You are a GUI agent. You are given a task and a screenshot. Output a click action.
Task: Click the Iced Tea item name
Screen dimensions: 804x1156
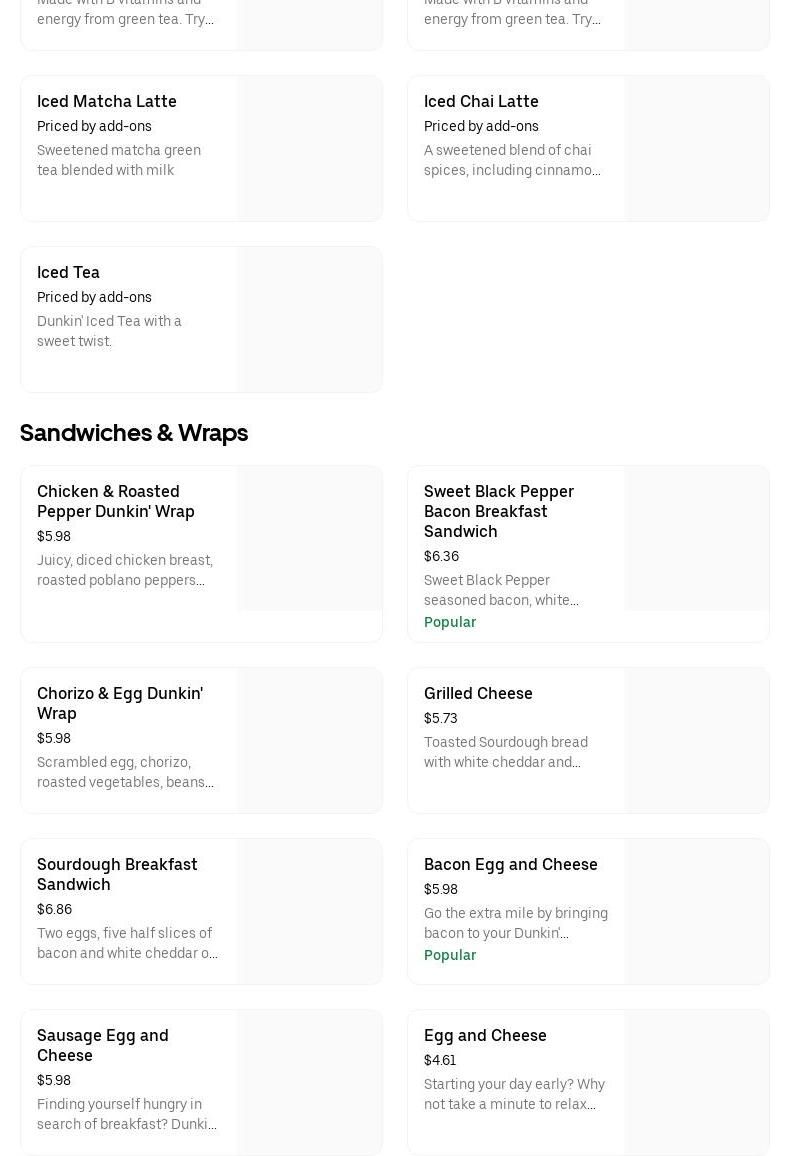pos(68,272)
